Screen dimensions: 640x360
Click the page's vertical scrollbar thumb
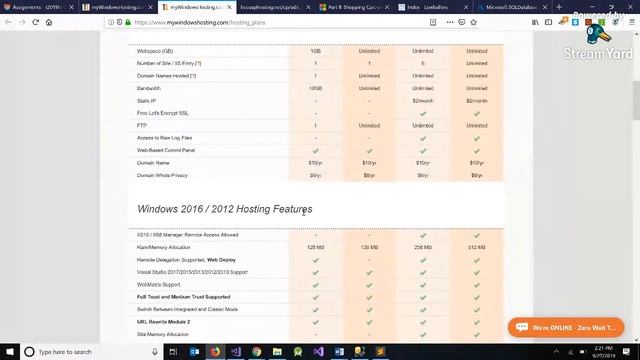coord(636,101)
